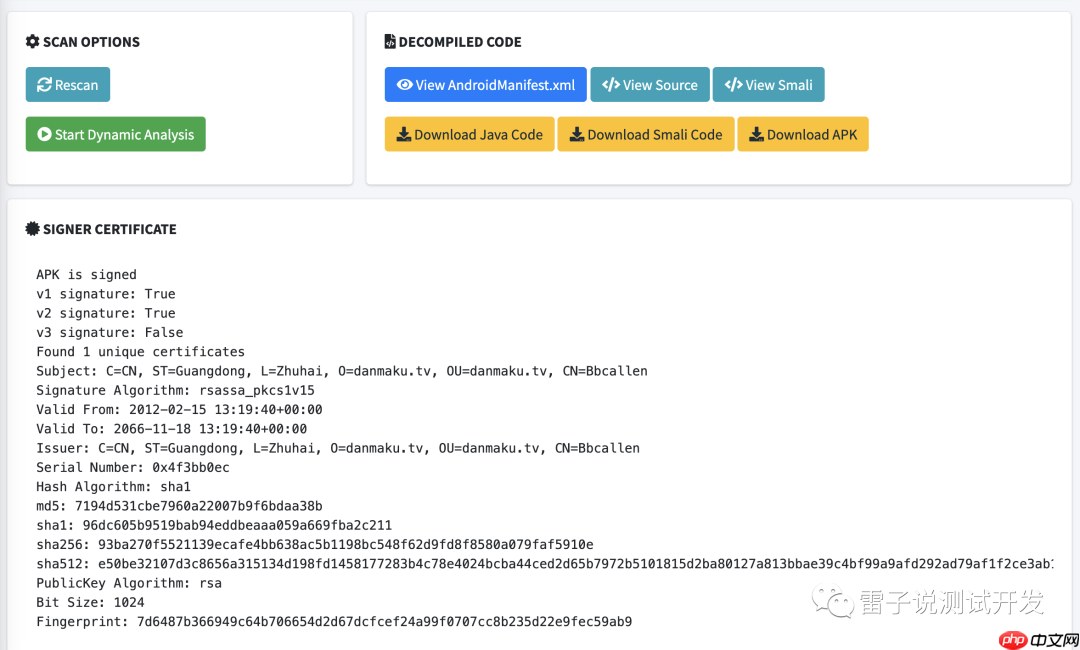Click the 'Bit Size: 1024' line
Screen dimensions: 1080x650
pos(90,602)
